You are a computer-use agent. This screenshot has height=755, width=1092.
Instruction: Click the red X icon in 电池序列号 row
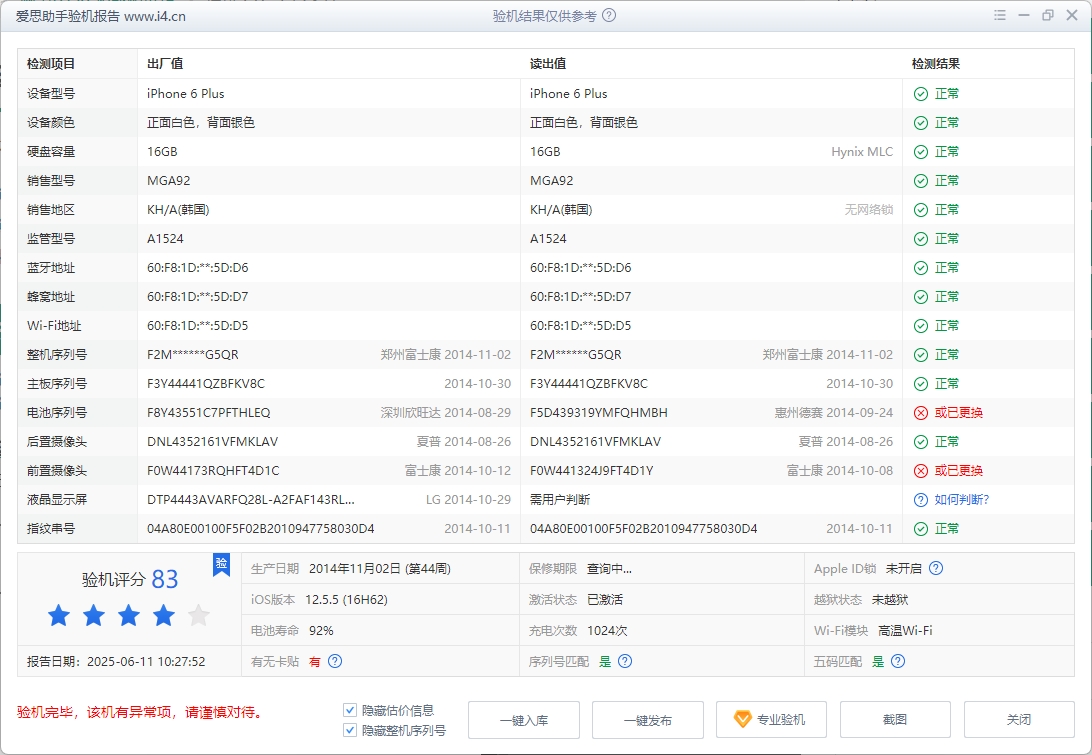[921, 412]
